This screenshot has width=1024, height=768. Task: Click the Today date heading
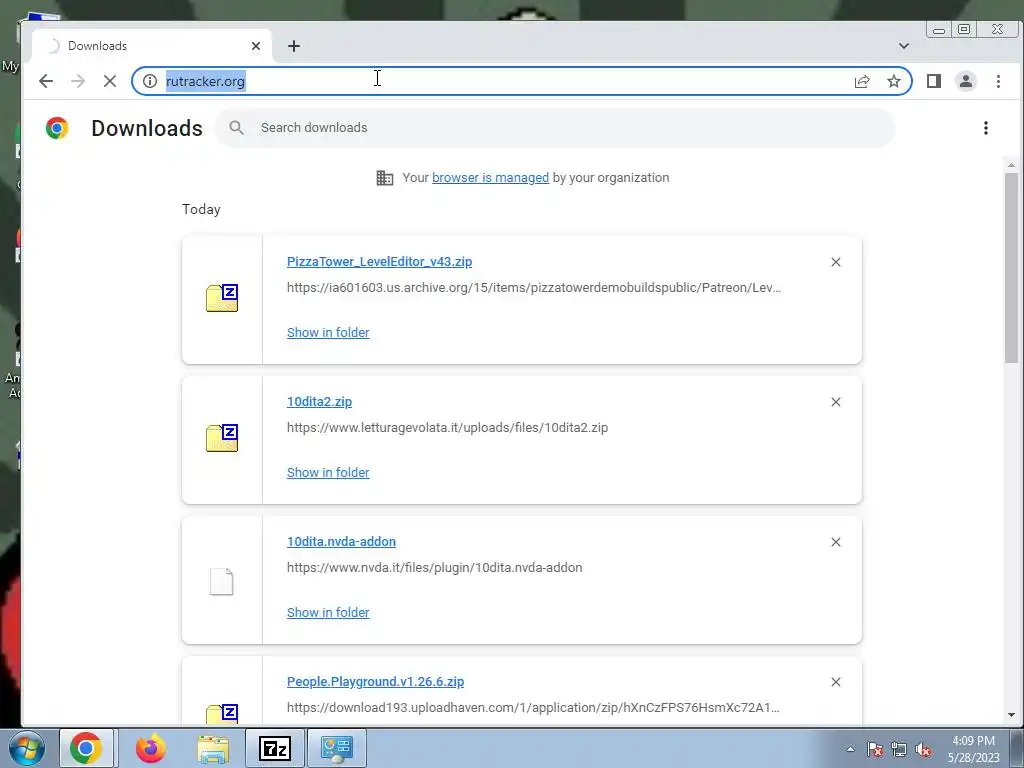point(201,209)
